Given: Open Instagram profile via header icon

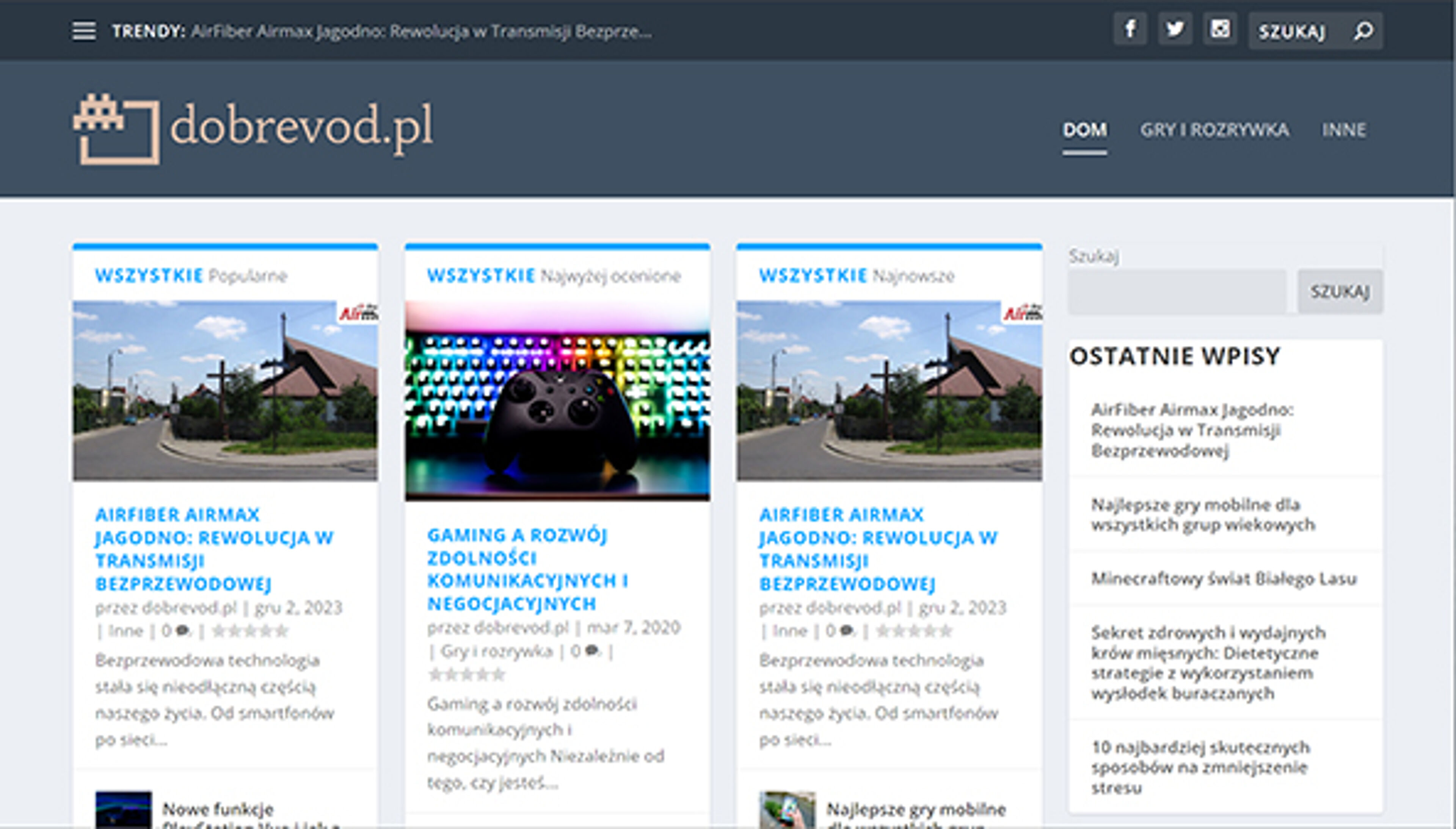Looking at the screenshot, I should [1221, 29].
